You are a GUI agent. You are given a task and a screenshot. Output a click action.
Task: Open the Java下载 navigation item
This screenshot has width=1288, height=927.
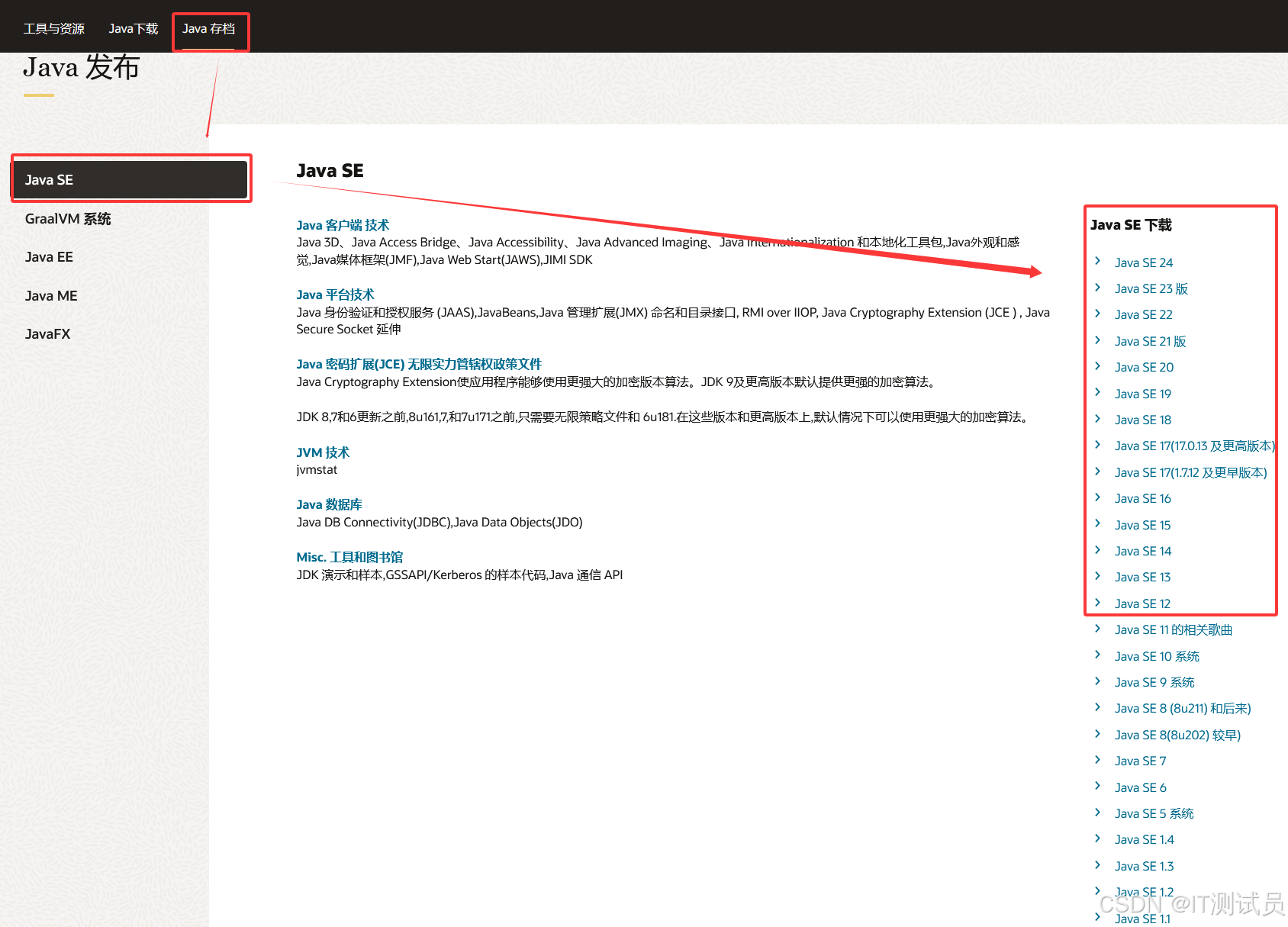tap(133, 28)
